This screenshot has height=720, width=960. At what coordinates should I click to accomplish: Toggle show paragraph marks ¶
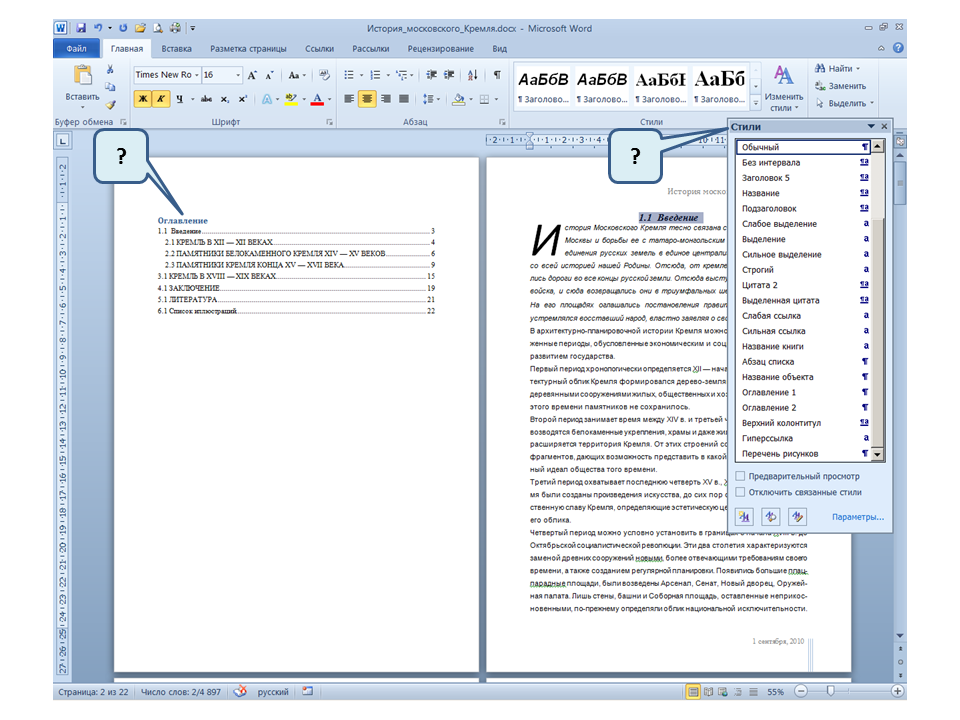point(497,75)
